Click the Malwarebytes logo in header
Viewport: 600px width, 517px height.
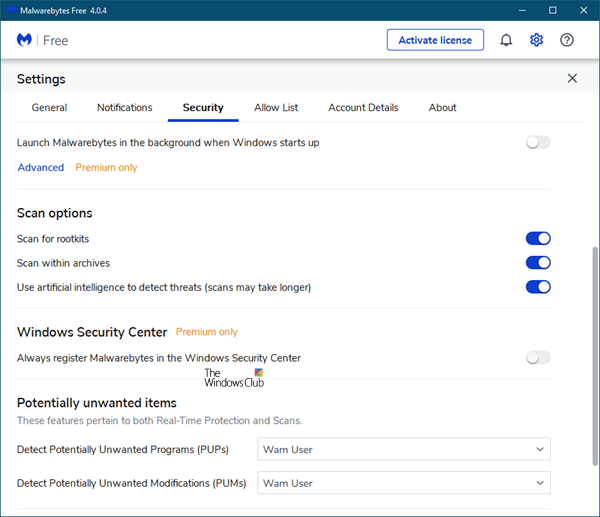pyautogui.click(x=24, y=40)
